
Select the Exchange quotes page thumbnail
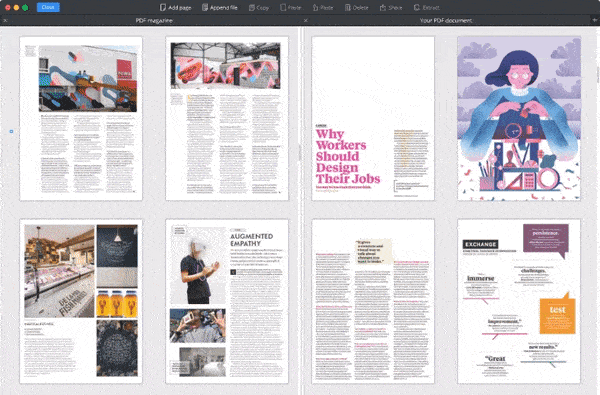pyautogui.click(x=519, y=301)
